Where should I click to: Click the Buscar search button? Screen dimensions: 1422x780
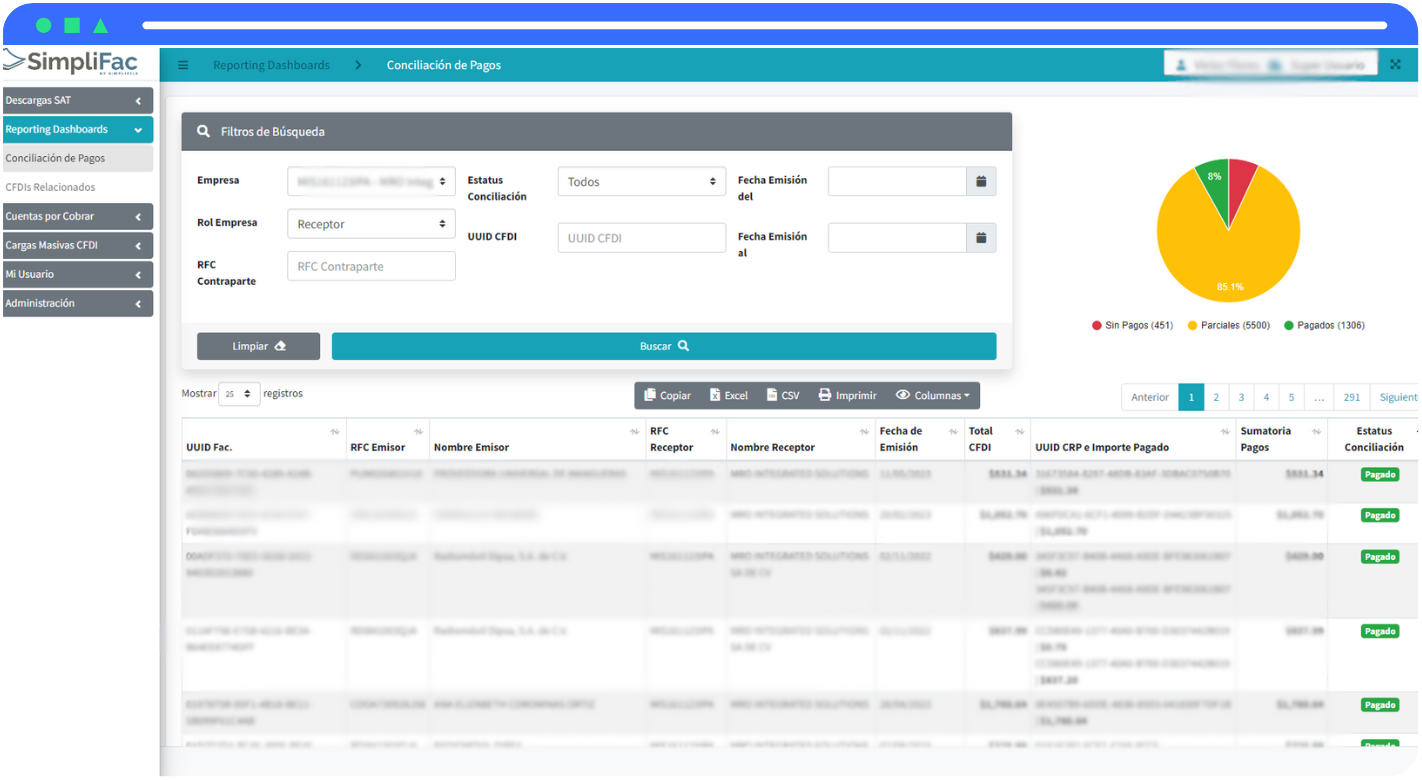pos(664,346)
